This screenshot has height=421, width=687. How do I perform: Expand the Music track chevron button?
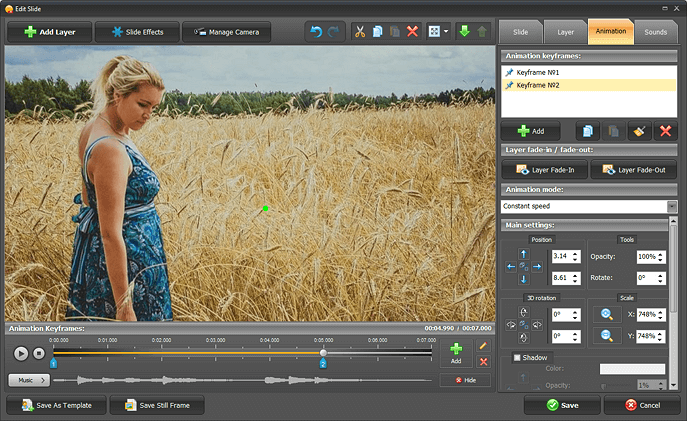[x=42, y=380]
